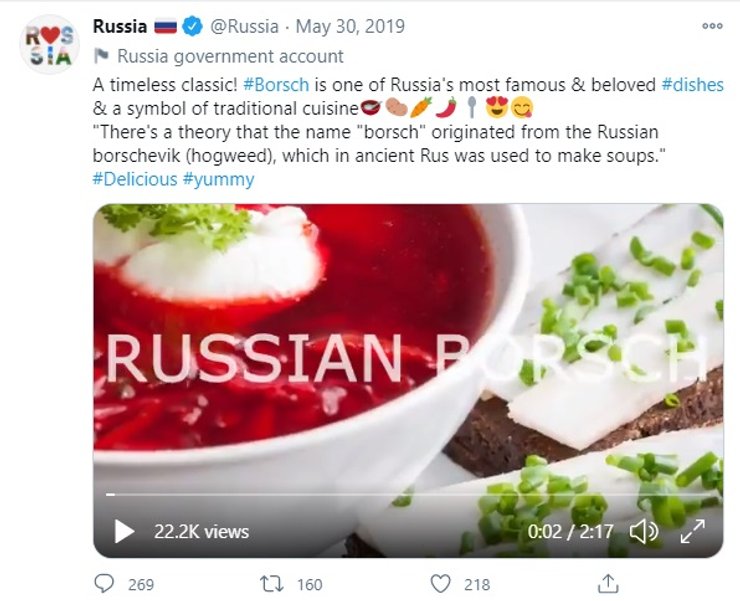The image size is (740, 601).
Task: Play the Russian Borsch video
Action: 124,531
